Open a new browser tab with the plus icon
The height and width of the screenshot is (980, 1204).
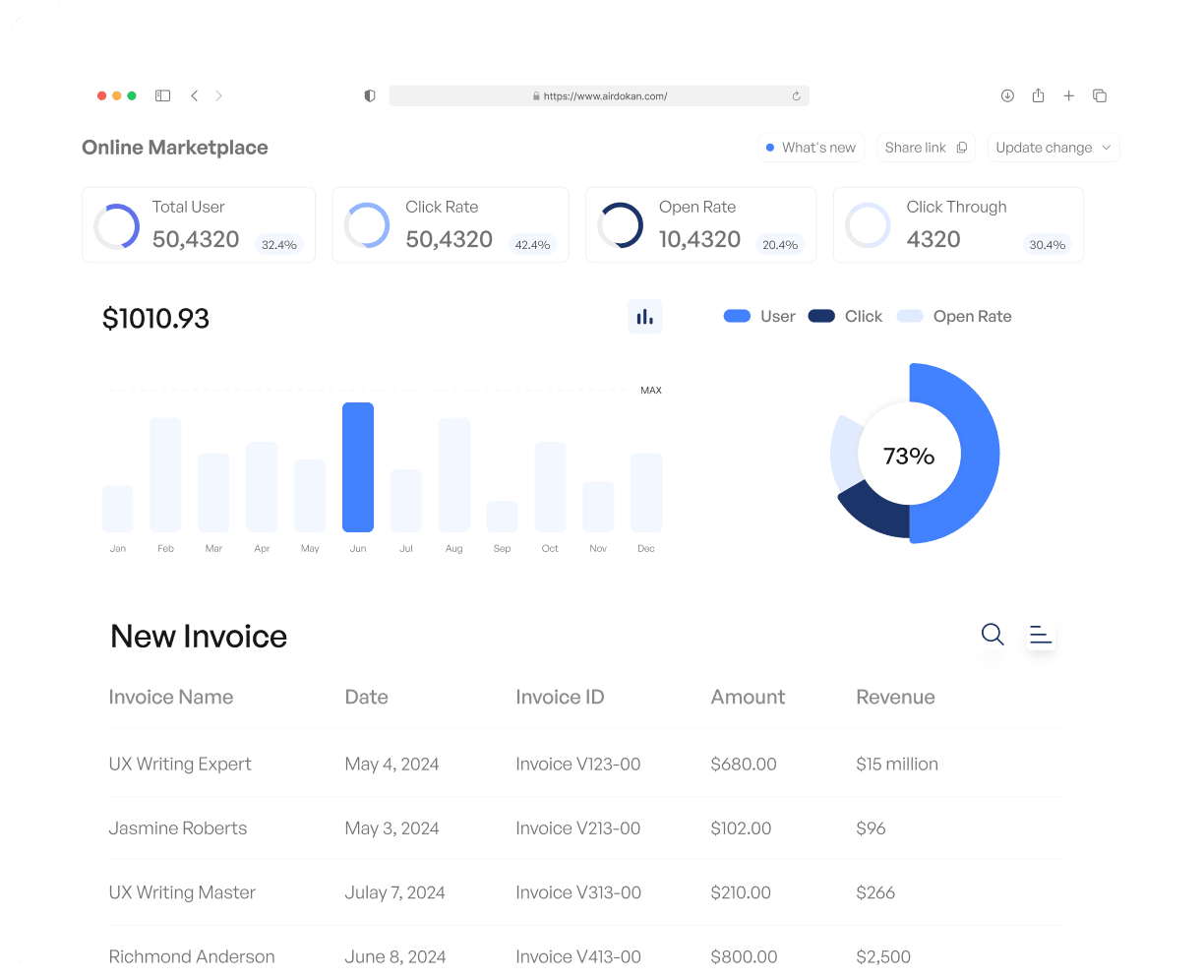tap(1069, 95)
